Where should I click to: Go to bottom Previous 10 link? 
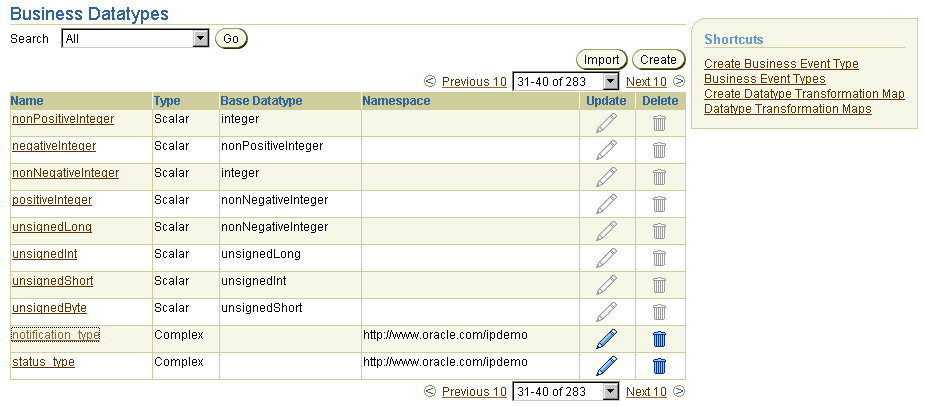point(474,392)
